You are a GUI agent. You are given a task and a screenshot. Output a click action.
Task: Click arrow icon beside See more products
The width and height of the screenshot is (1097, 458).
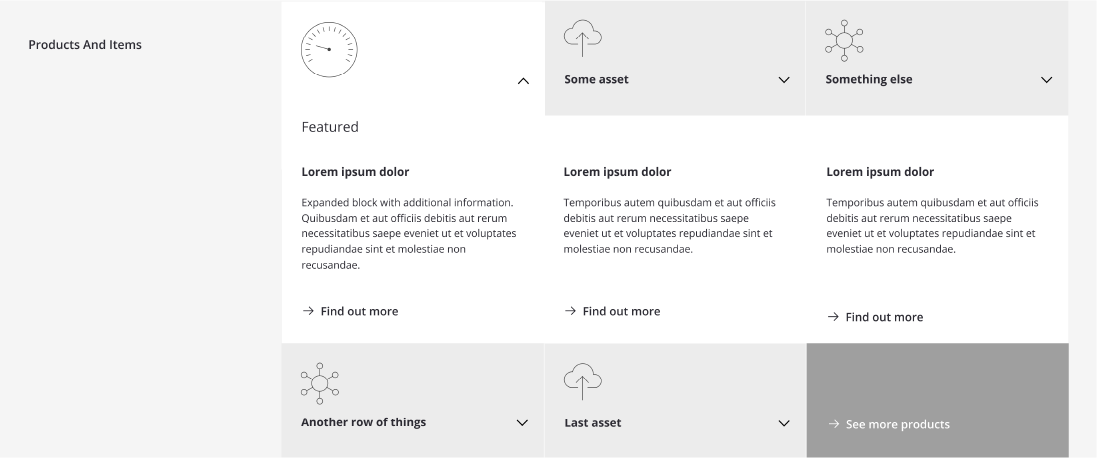(x=833, y=424)
